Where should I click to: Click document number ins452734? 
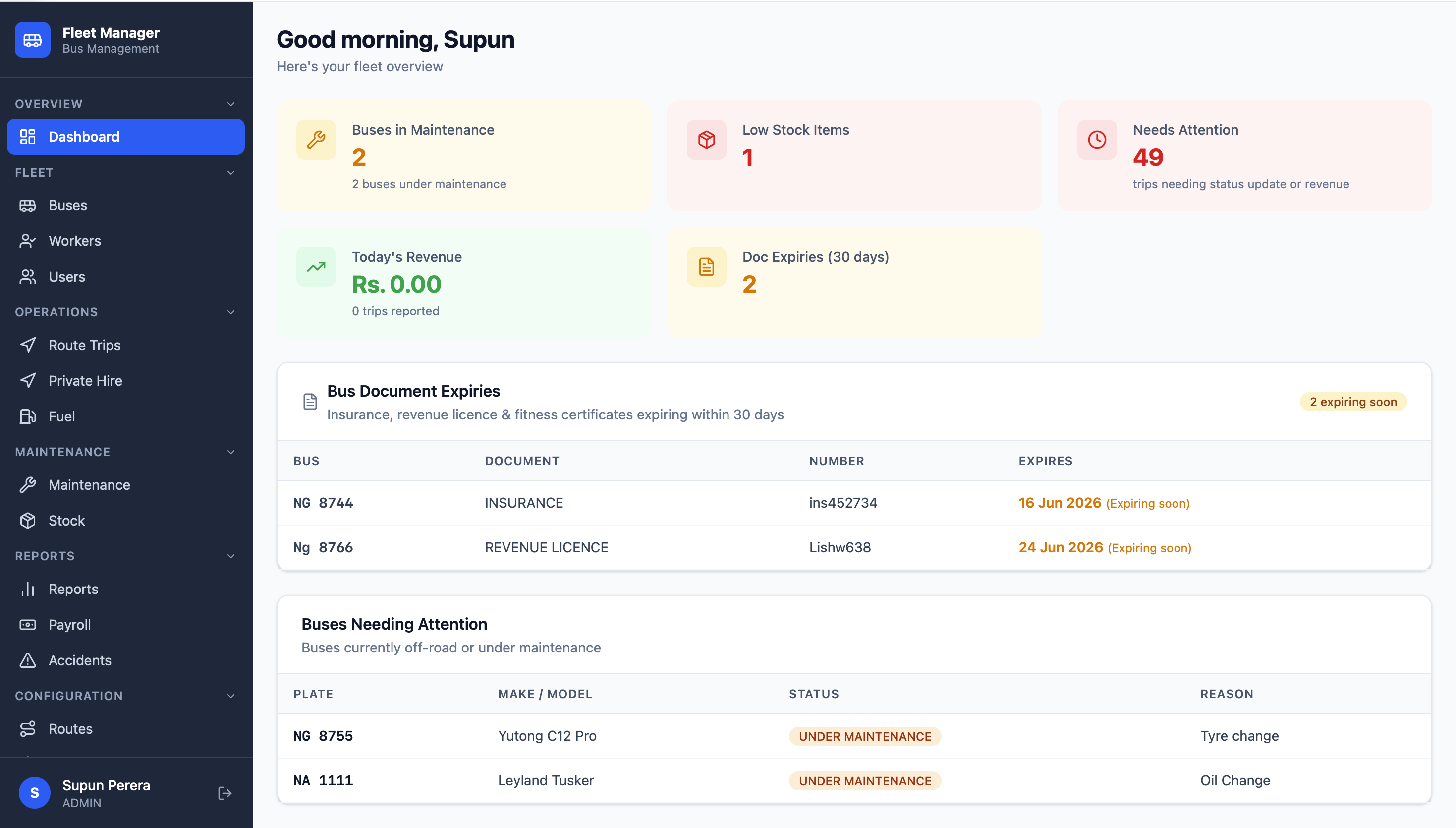point(843,503)
